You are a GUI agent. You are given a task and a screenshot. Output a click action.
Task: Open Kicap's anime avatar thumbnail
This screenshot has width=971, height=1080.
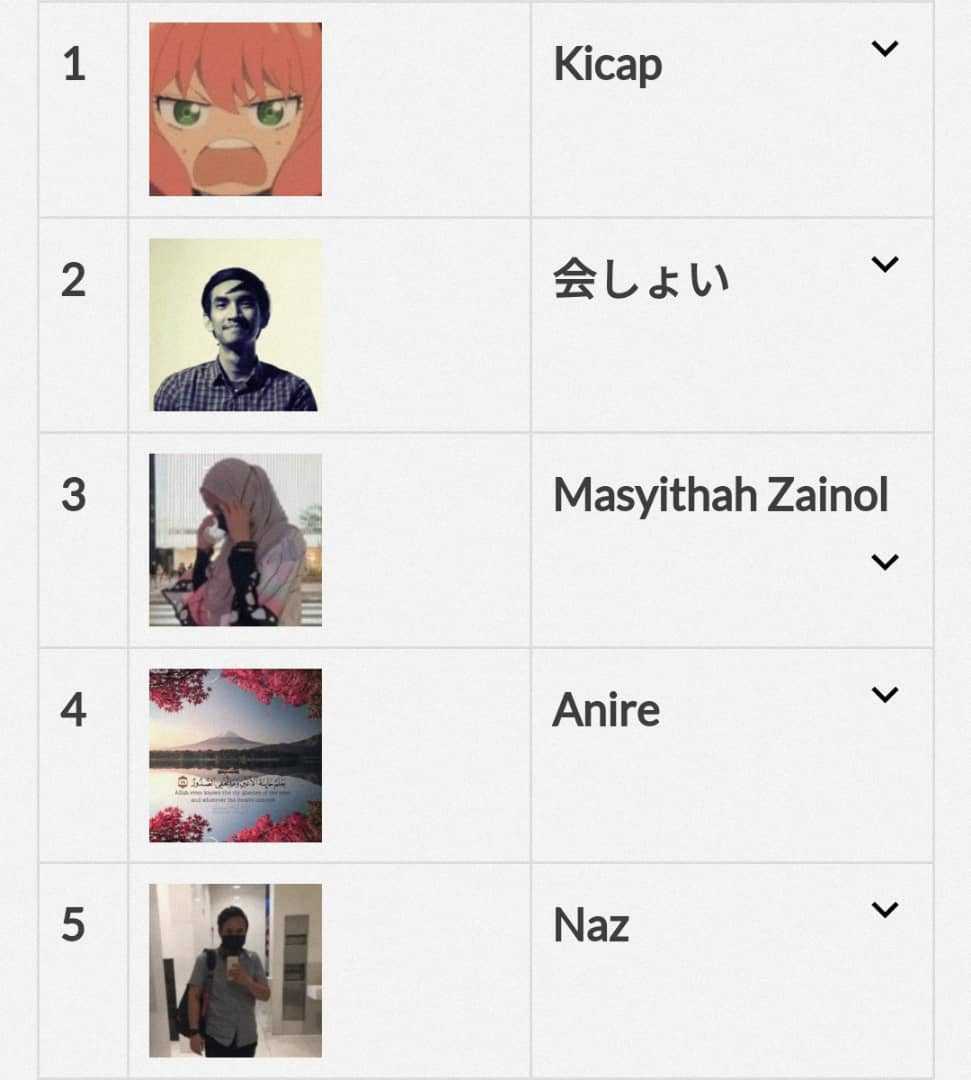236,109
